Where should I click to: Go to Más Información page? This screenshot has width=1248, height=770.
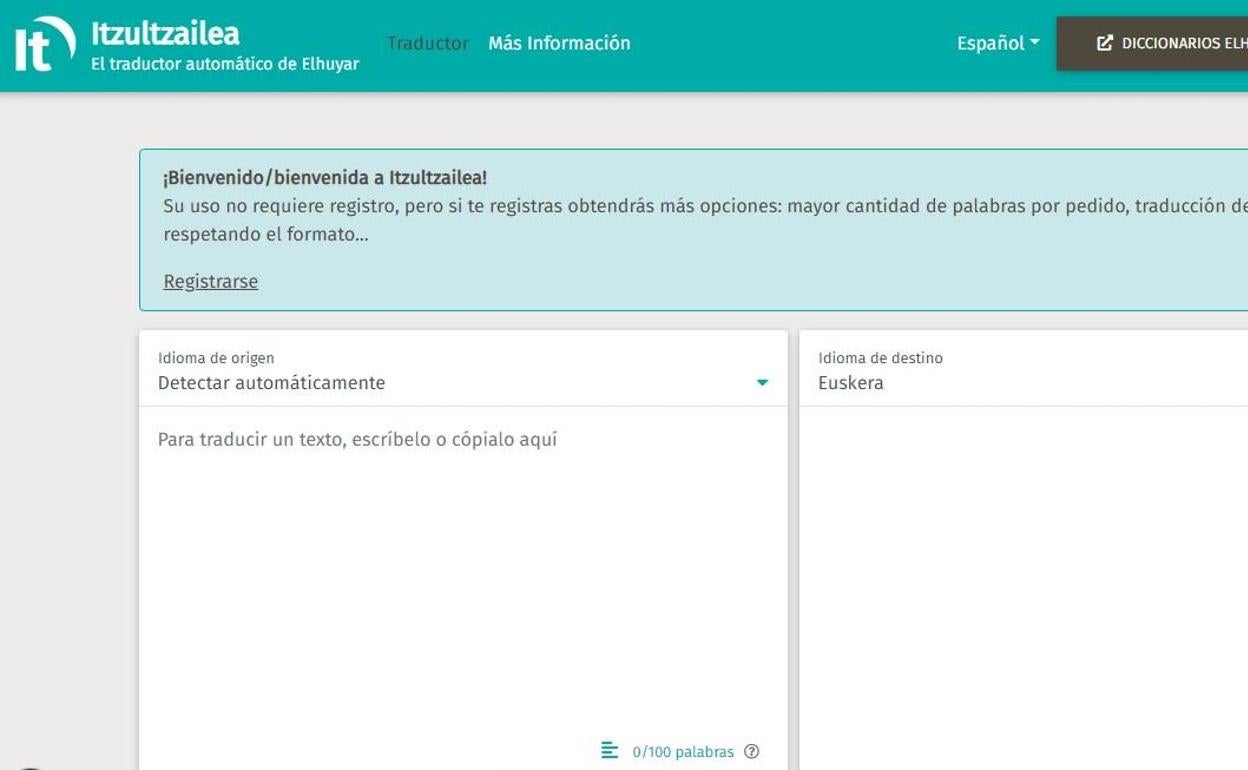(x=559, y=43)
